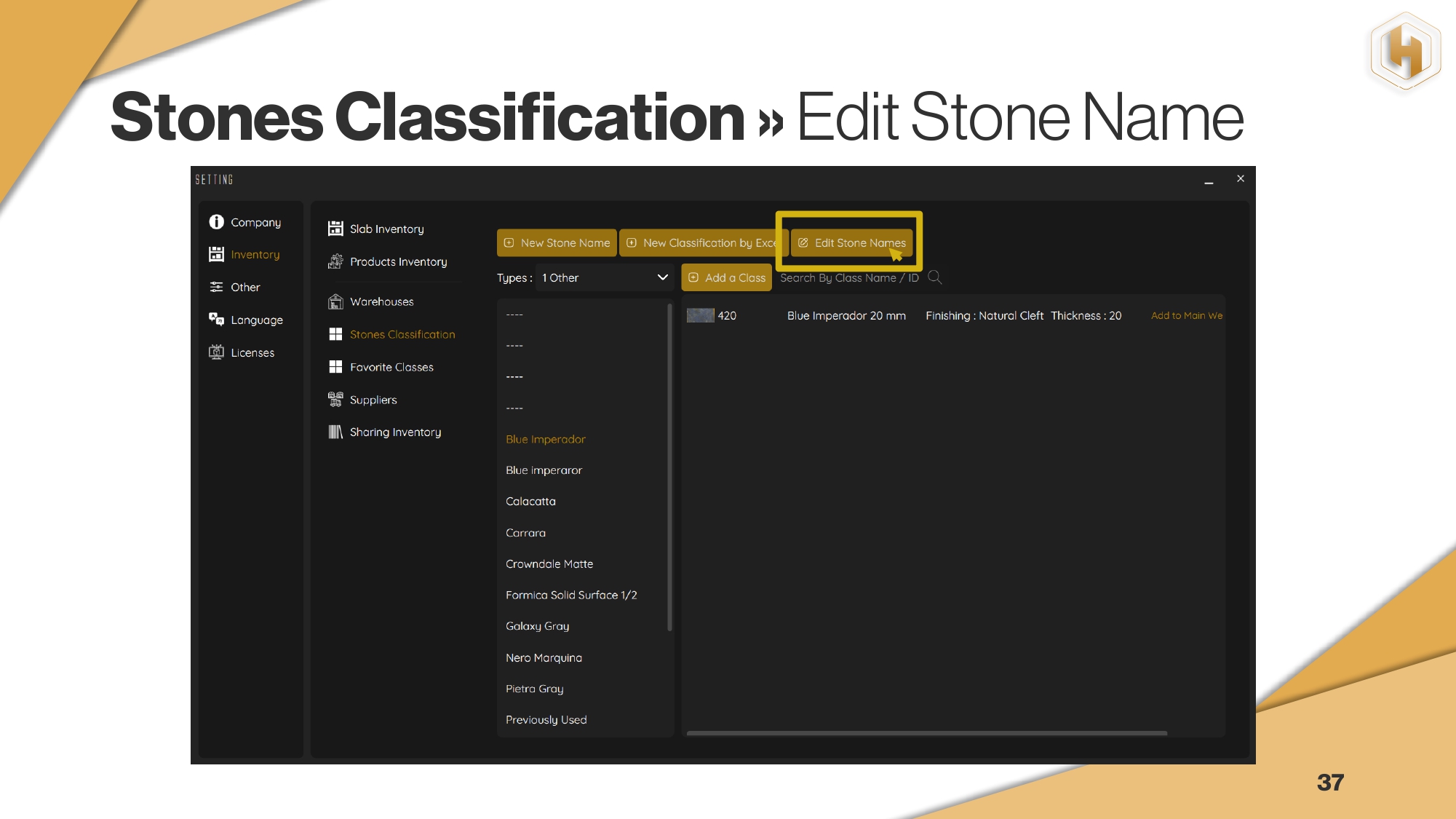Select the Slab Inventory icon

point(335,229)
